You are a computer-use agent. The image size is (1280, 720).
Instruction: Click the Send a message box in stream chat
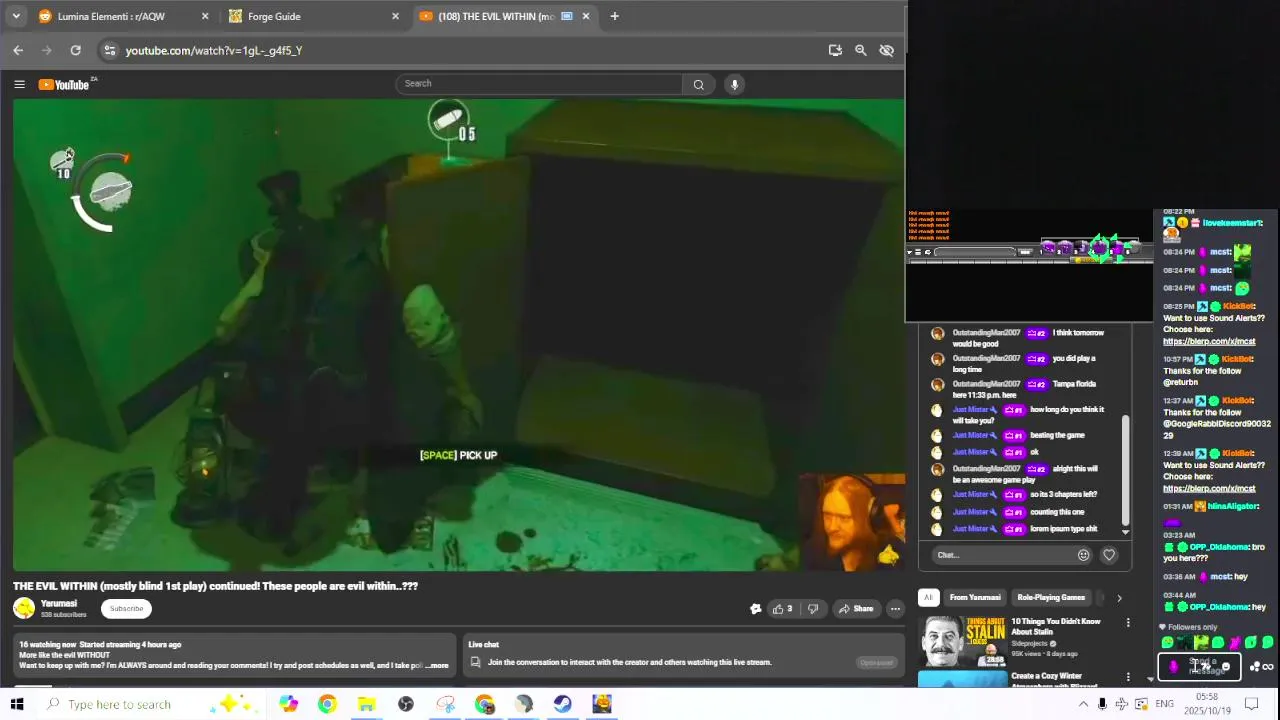pos(1200,666)
